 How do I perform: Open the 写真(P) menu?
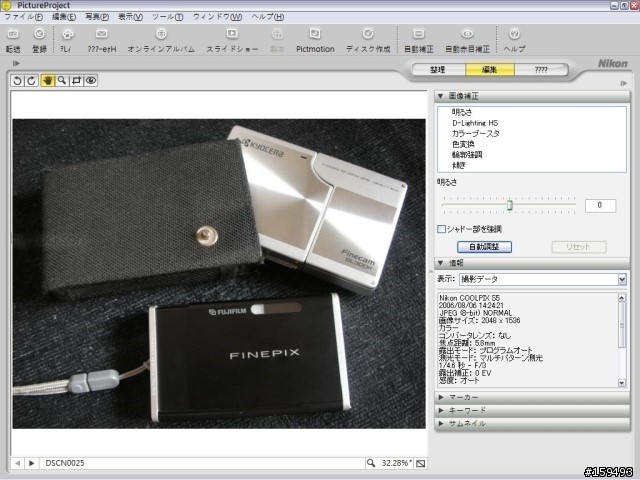(97, 17)
